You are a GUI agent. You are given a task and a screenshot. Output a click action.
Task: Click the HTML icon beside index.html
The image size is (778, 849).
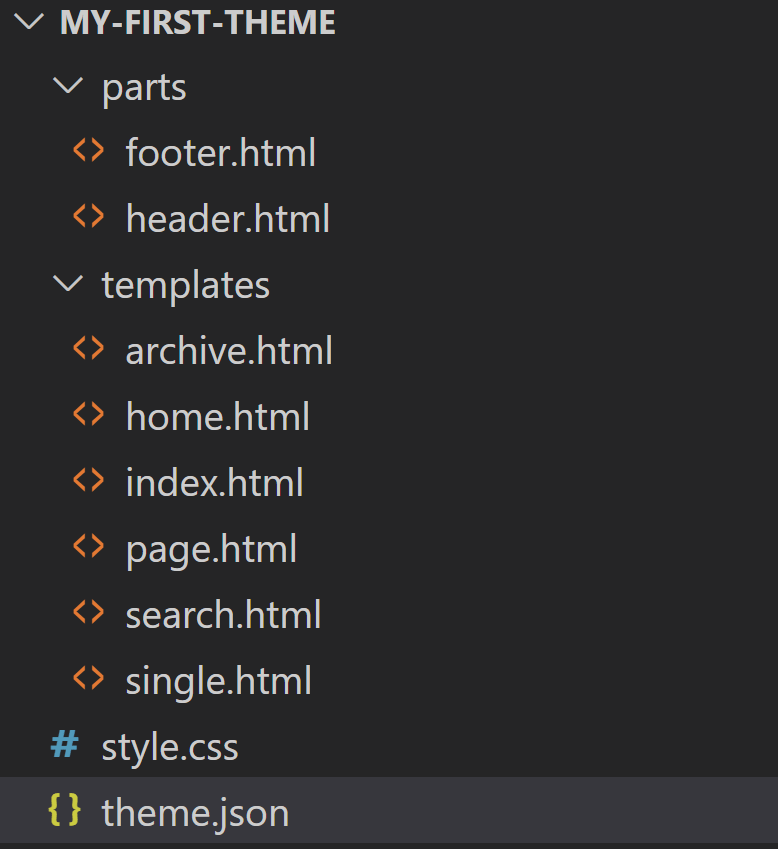coord(88,480)
